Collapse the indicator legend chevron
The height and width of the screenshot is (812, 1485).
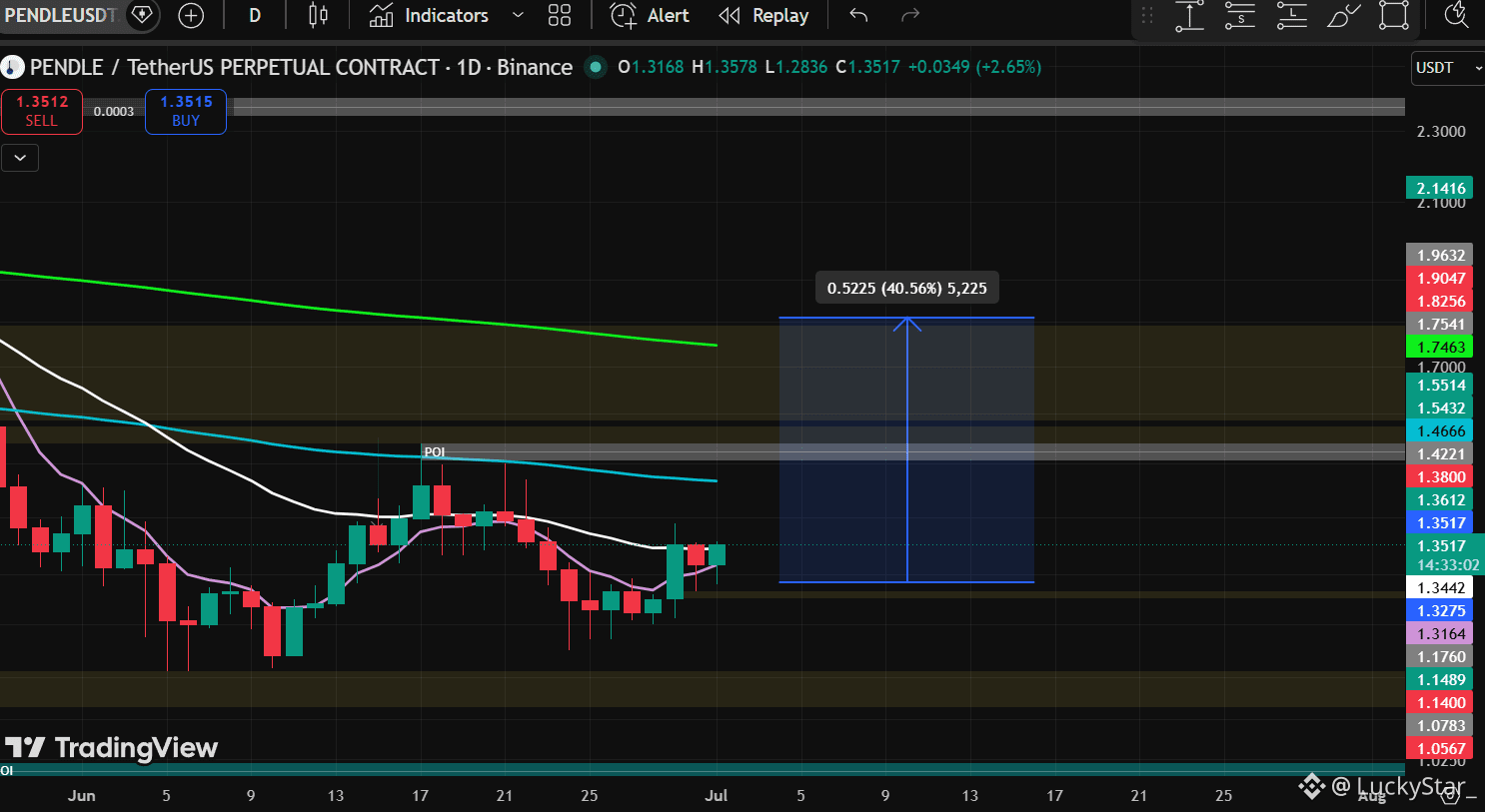coord(20,157)
